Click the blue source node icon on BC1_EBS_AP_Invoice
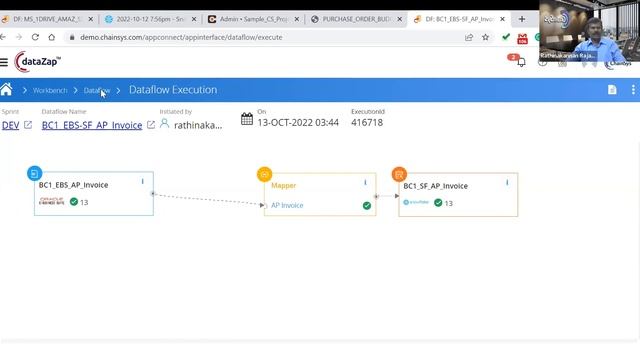This screenshot has width=640, height=360. [x=35, y=173]
